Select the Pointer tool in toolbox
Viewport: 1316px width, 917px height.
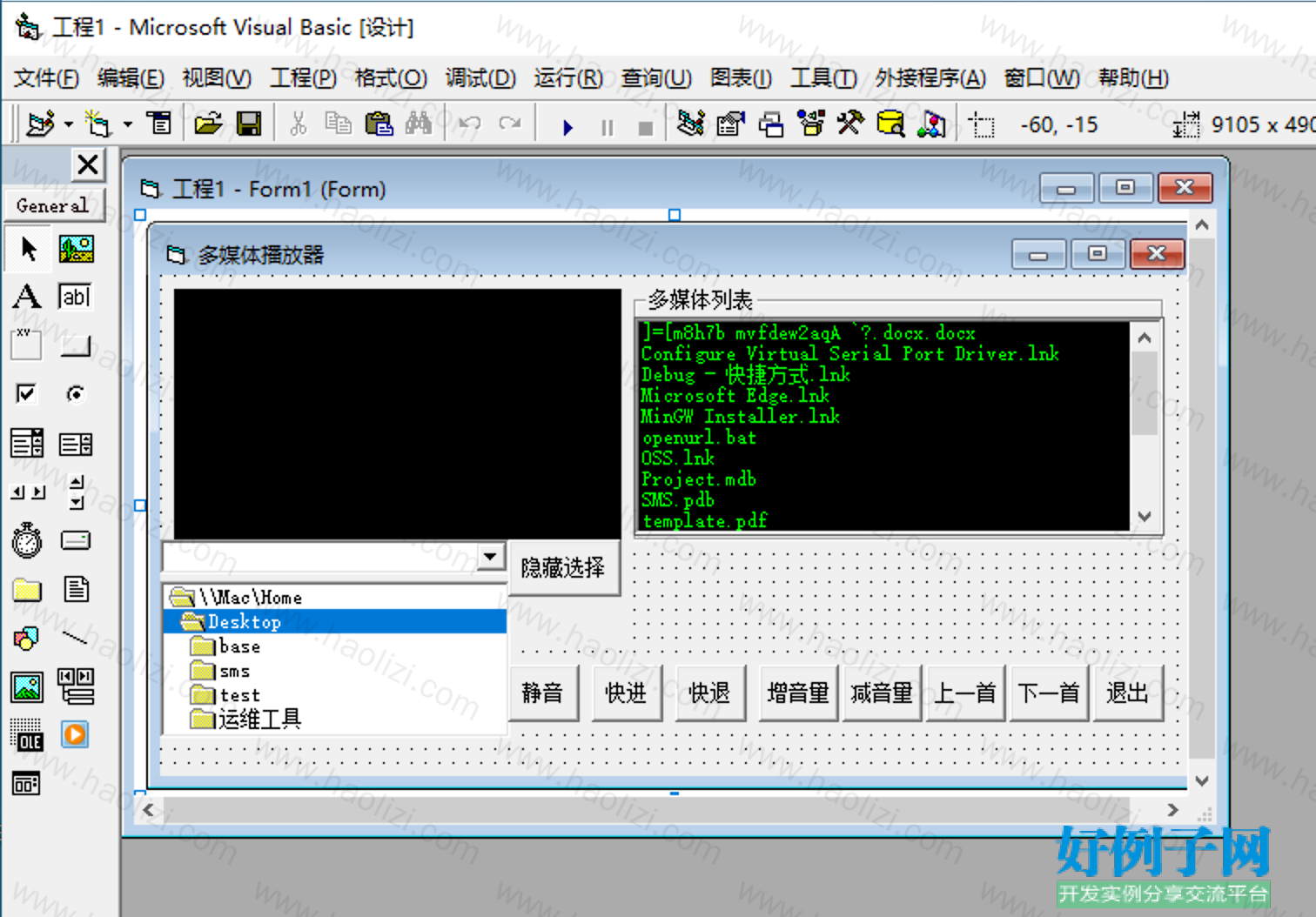point(28,250)
